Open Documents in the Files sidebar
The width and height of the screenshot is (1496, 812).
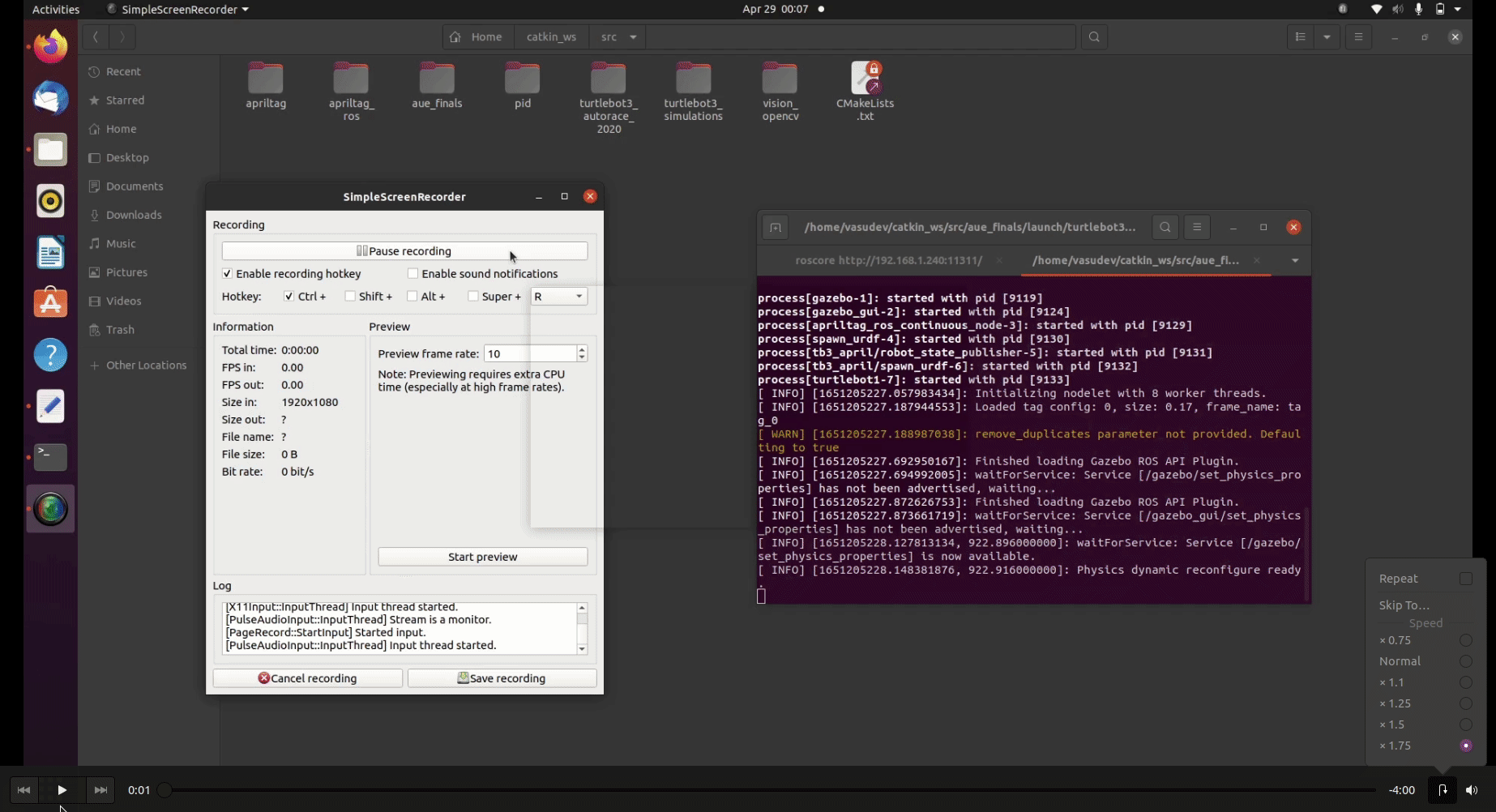point(135,186)
